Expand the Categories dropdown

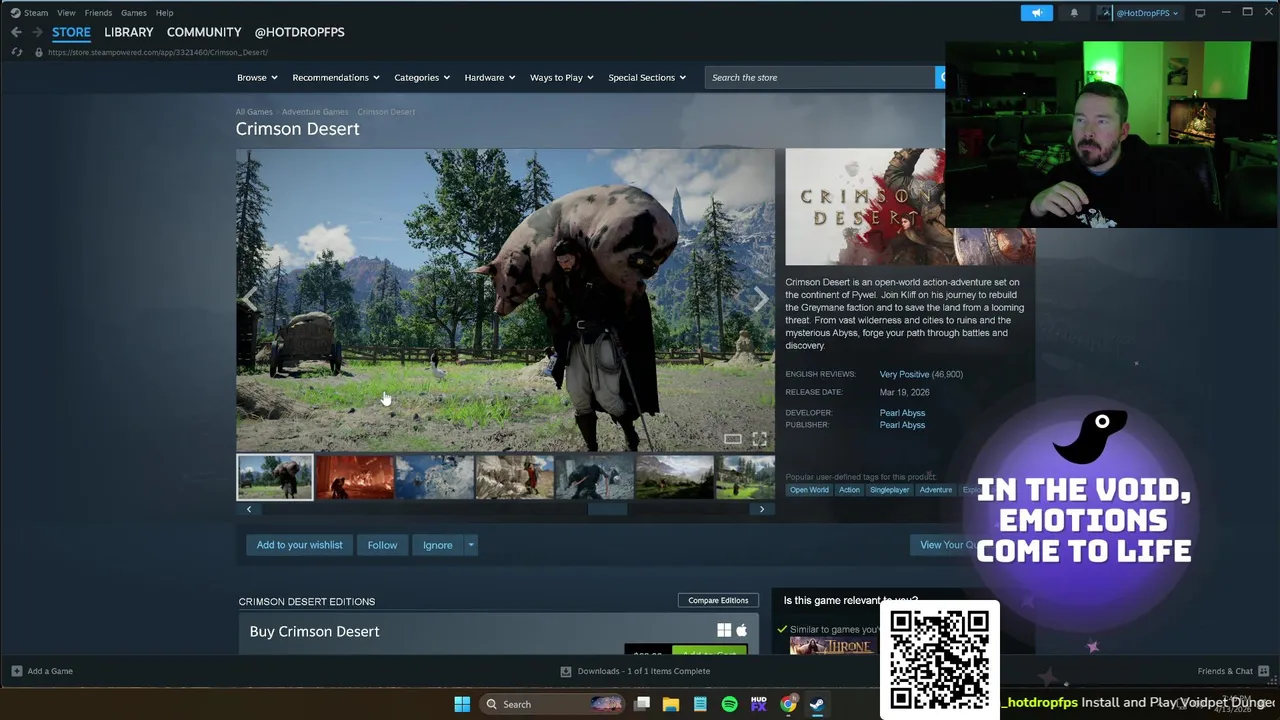(x=422, y=77)
